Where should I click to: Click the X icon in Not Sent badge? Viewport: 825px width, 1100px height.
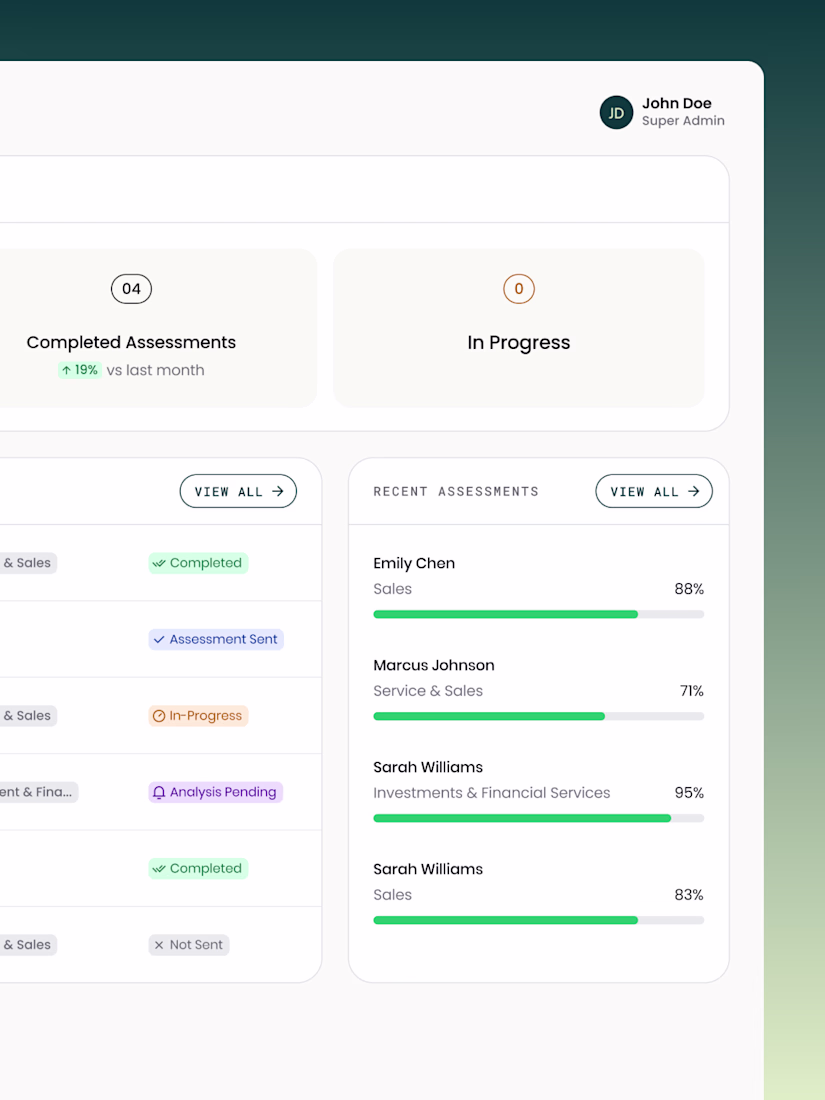pyautogui.click(x=159, y=946)
